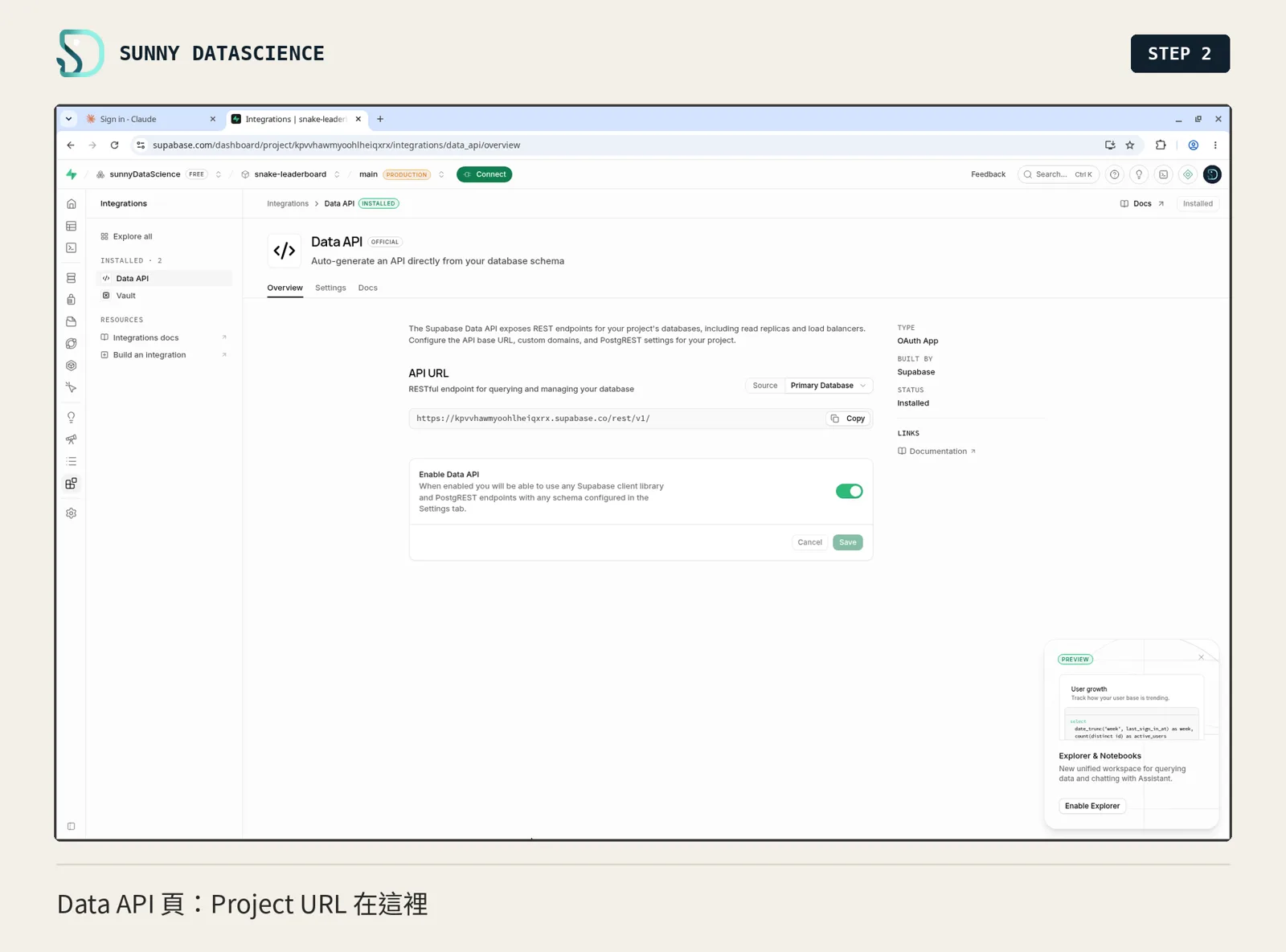Switch to Sign in - Claude browser tab
Image resolution: width=1286 pixels, height=952 pixels.
point(151,119)
